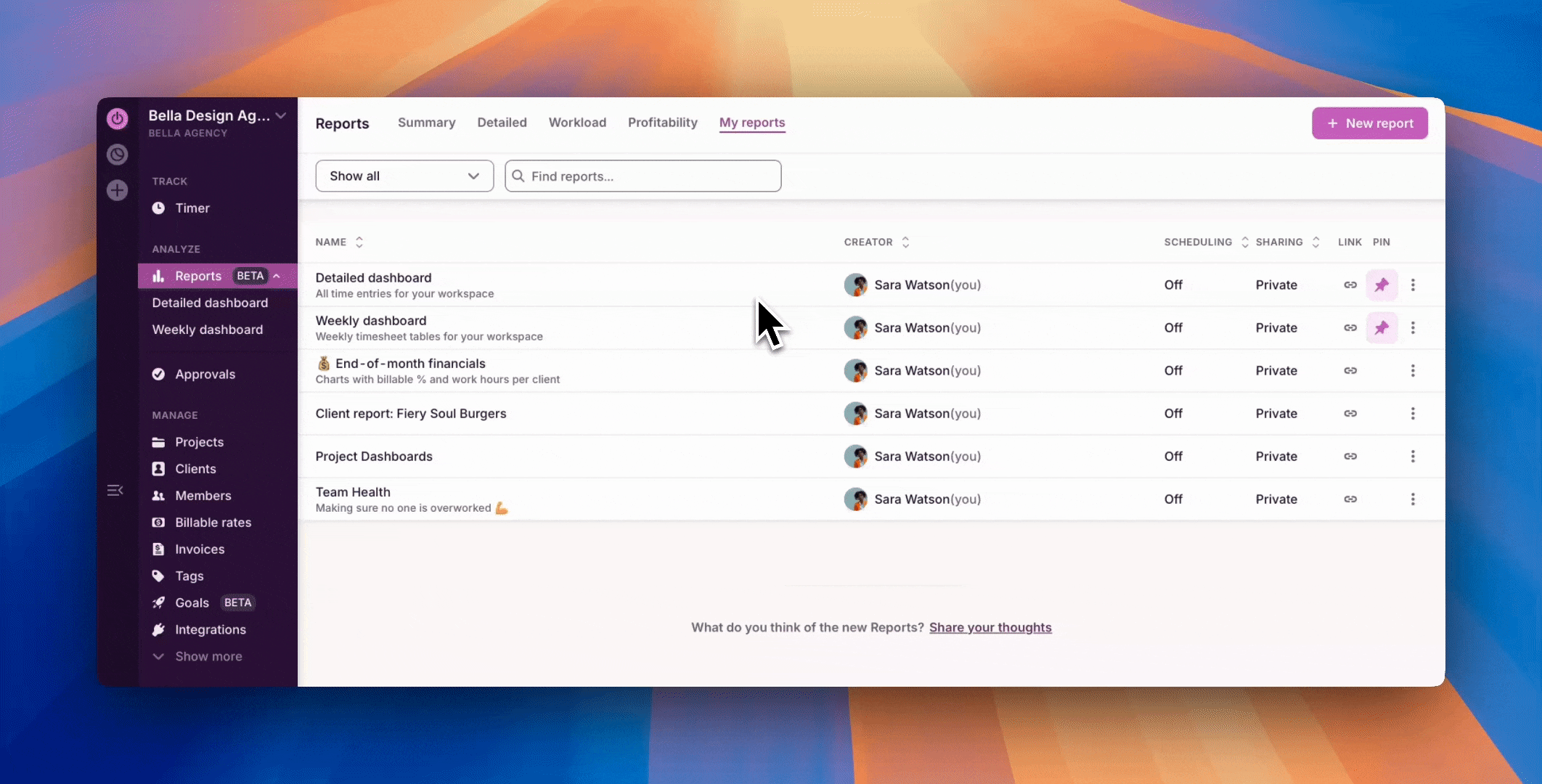Create a New report
This screenshot has width=1542, height=784.
tap(1369, 123)
